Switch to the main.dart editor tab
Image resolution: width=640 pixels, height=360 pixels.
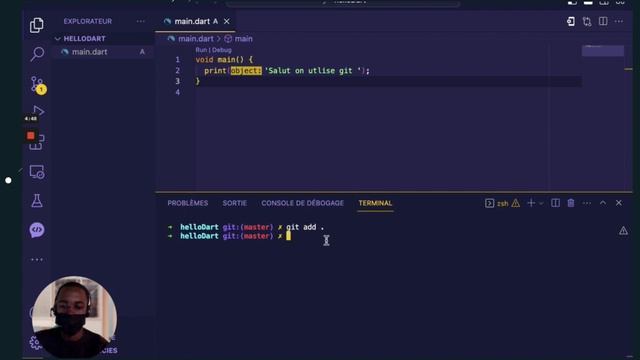(x=196, y=21)
